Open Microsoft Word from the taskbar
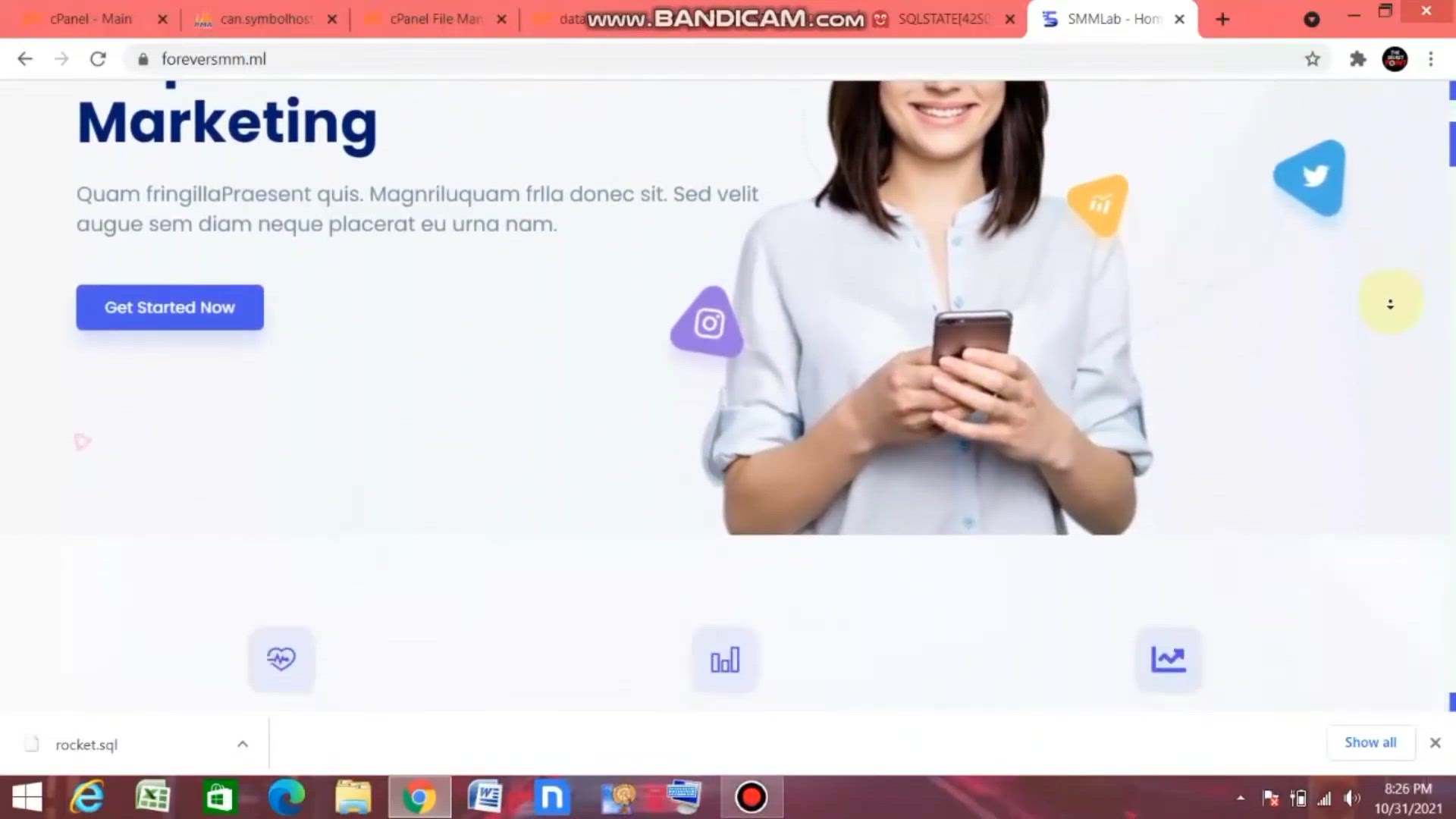 [x=486, y=797]
